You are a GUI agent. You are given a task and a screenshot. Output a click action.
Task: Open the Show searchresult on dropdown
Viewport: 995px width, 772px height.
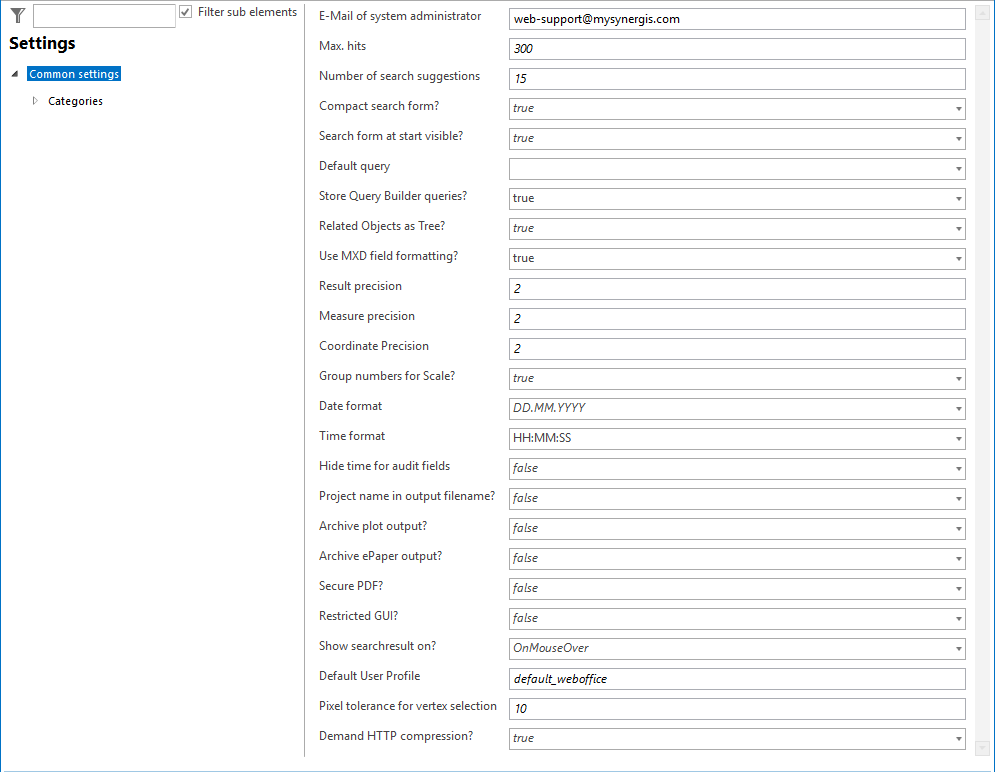coord(958,649)
